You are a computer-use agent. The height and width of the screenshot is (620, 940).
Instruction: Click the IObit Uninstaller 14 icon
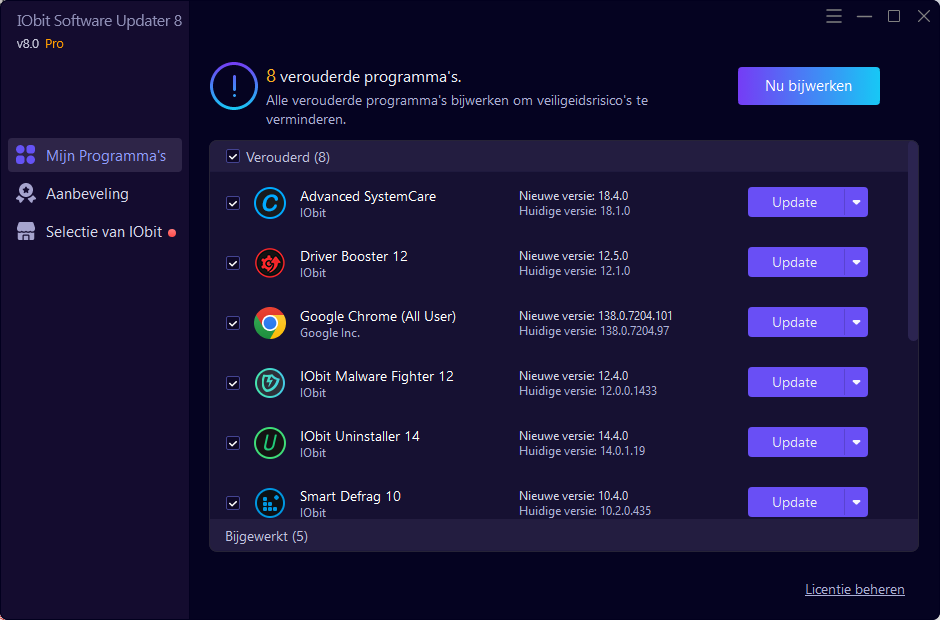270,443
